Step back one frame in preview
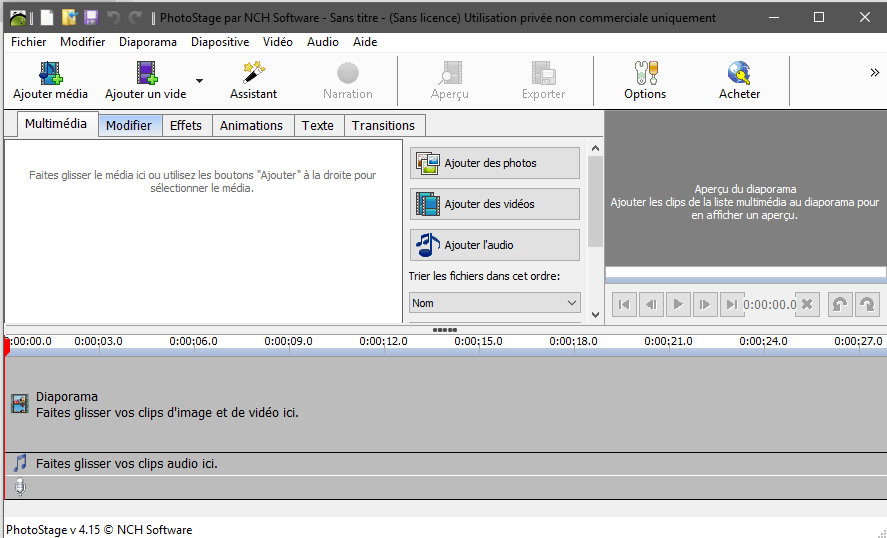 pyautogui.click(x=651, y=305)
